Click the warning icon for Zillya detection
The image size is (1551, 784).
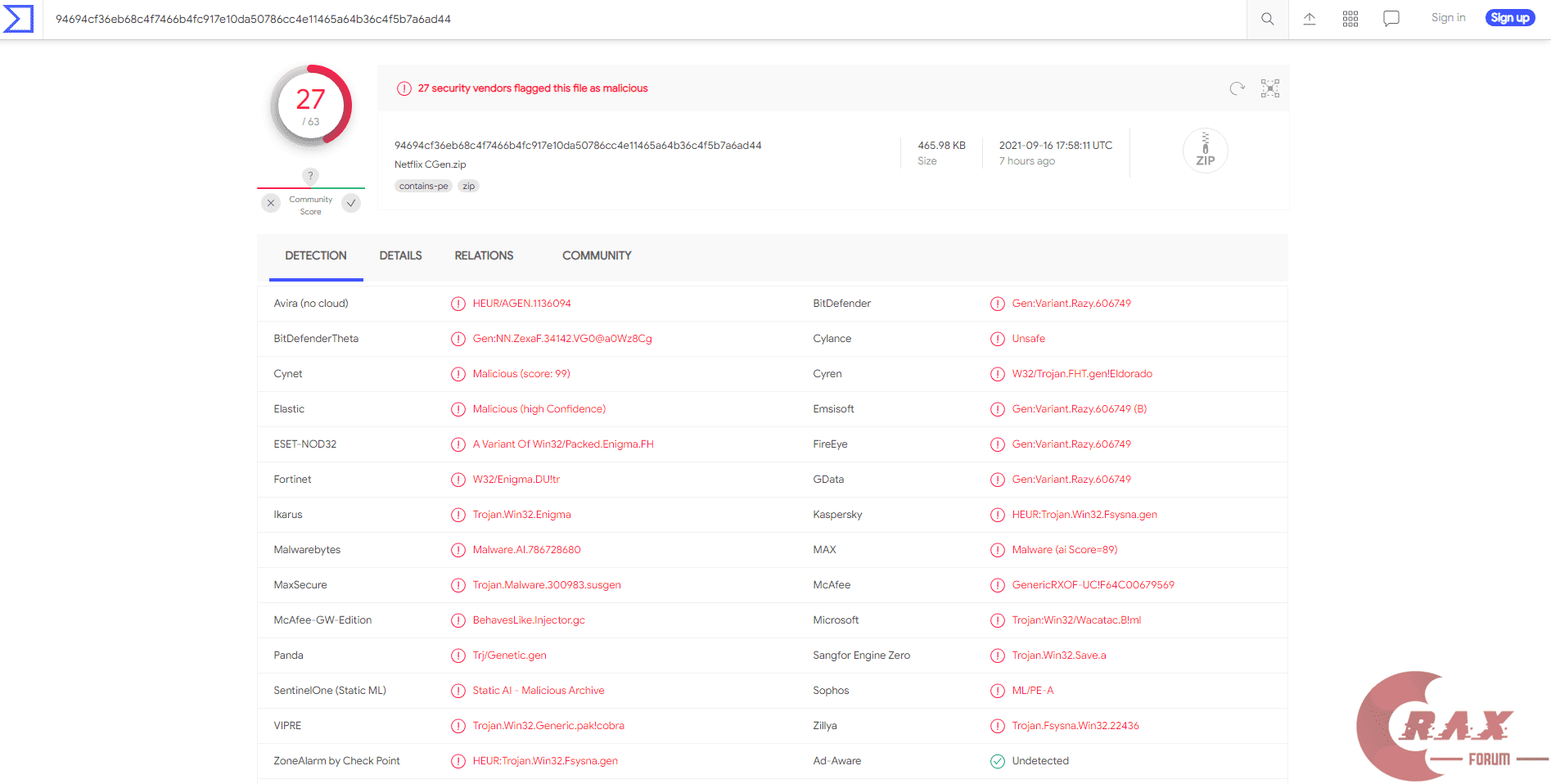coord(998,726)
